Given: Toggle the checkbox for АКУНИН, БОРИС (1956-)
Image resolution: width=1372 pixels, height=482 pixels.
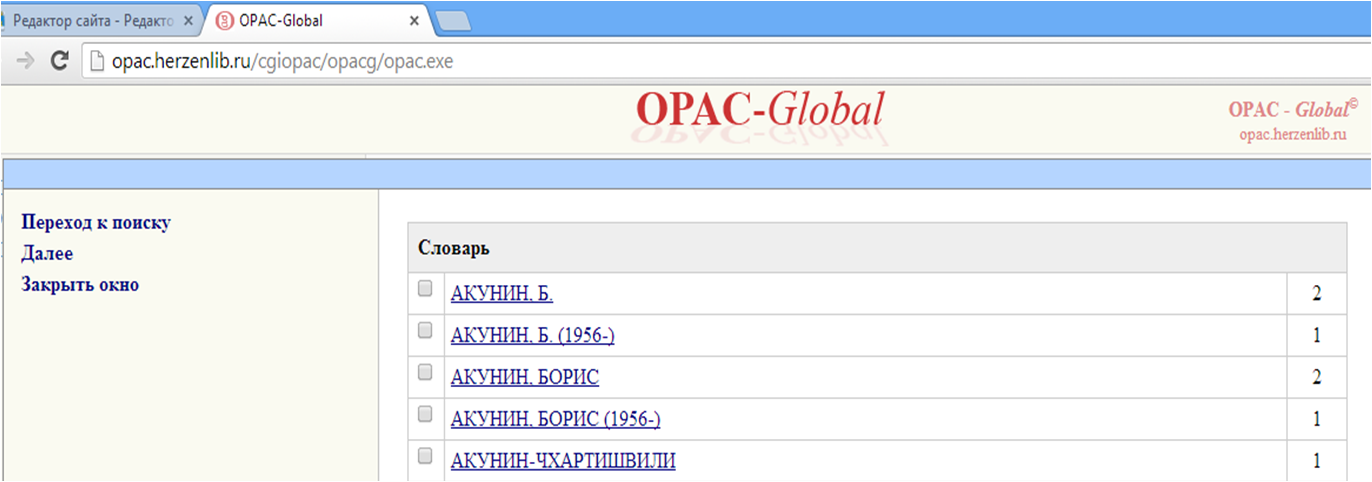Looking at the screenshot, I should 425,414.
